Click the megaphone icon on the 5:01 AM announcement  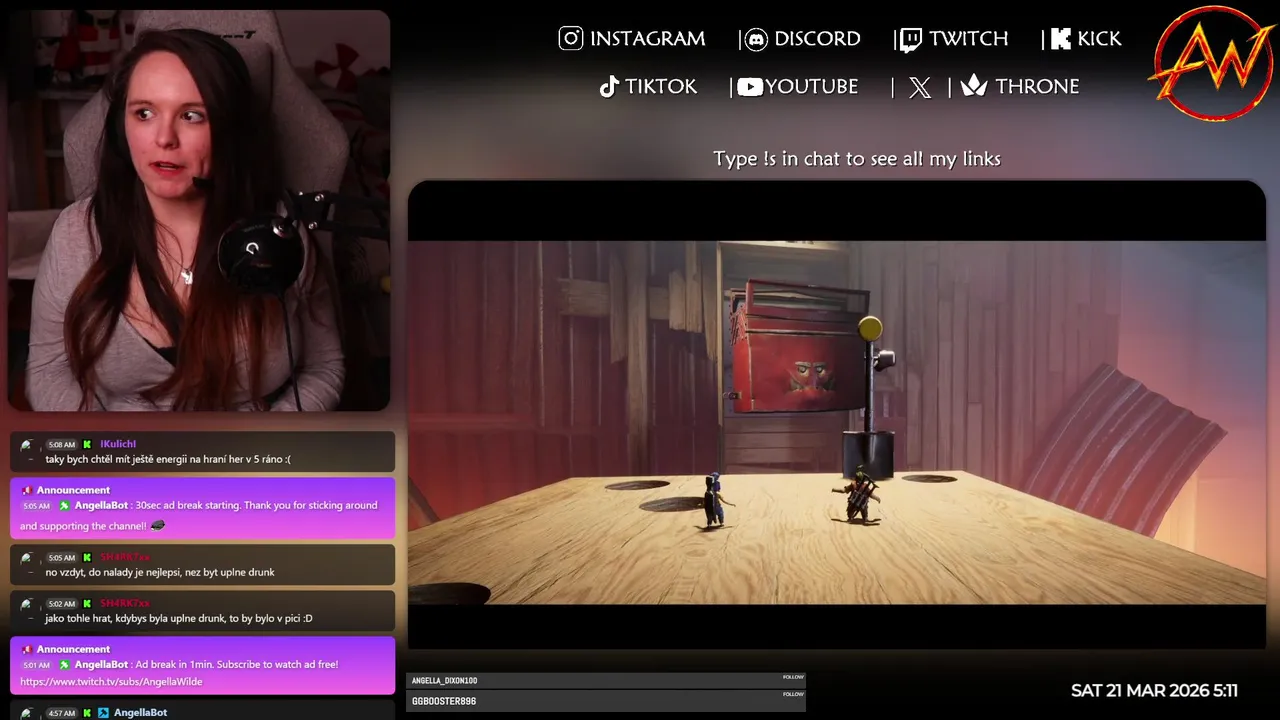[27, 649]
